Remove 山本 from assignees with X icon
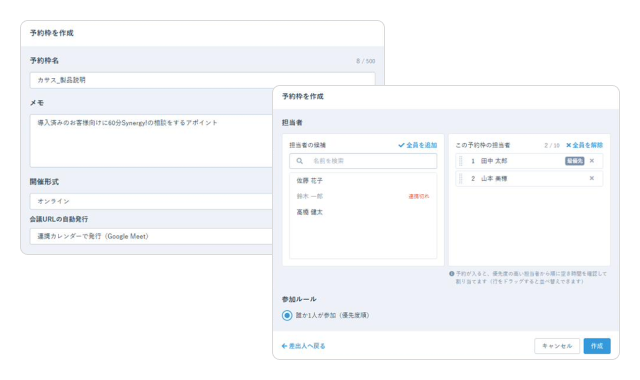640x380 pixels. pyautogui.click(x=592, y=178)
